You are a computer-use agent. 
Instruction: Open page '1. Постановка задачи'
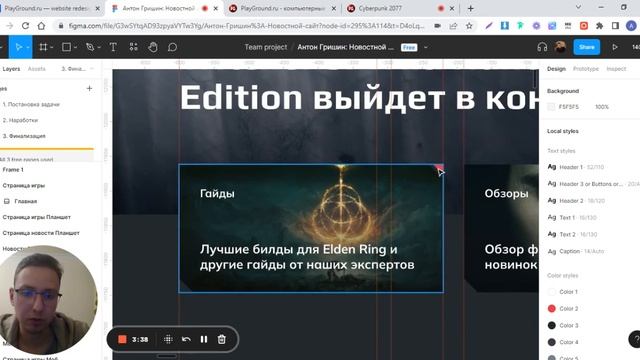[31, 104]
